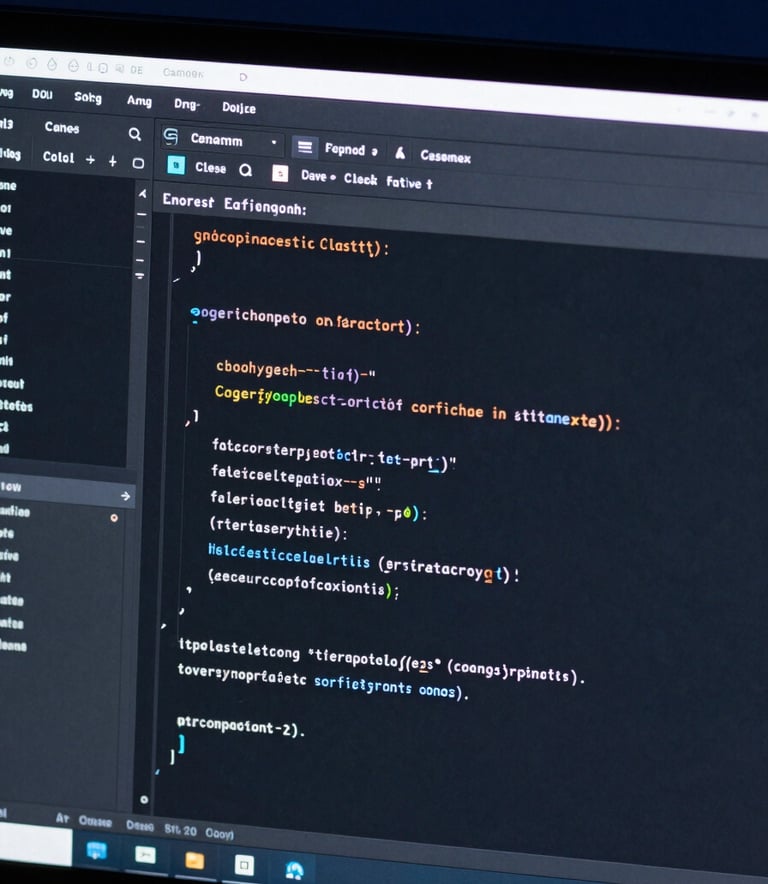This screenshot has height=884, width=768.
Task: Open the Dng- menu
Action: pyautogui.click(x=187, y=104)
